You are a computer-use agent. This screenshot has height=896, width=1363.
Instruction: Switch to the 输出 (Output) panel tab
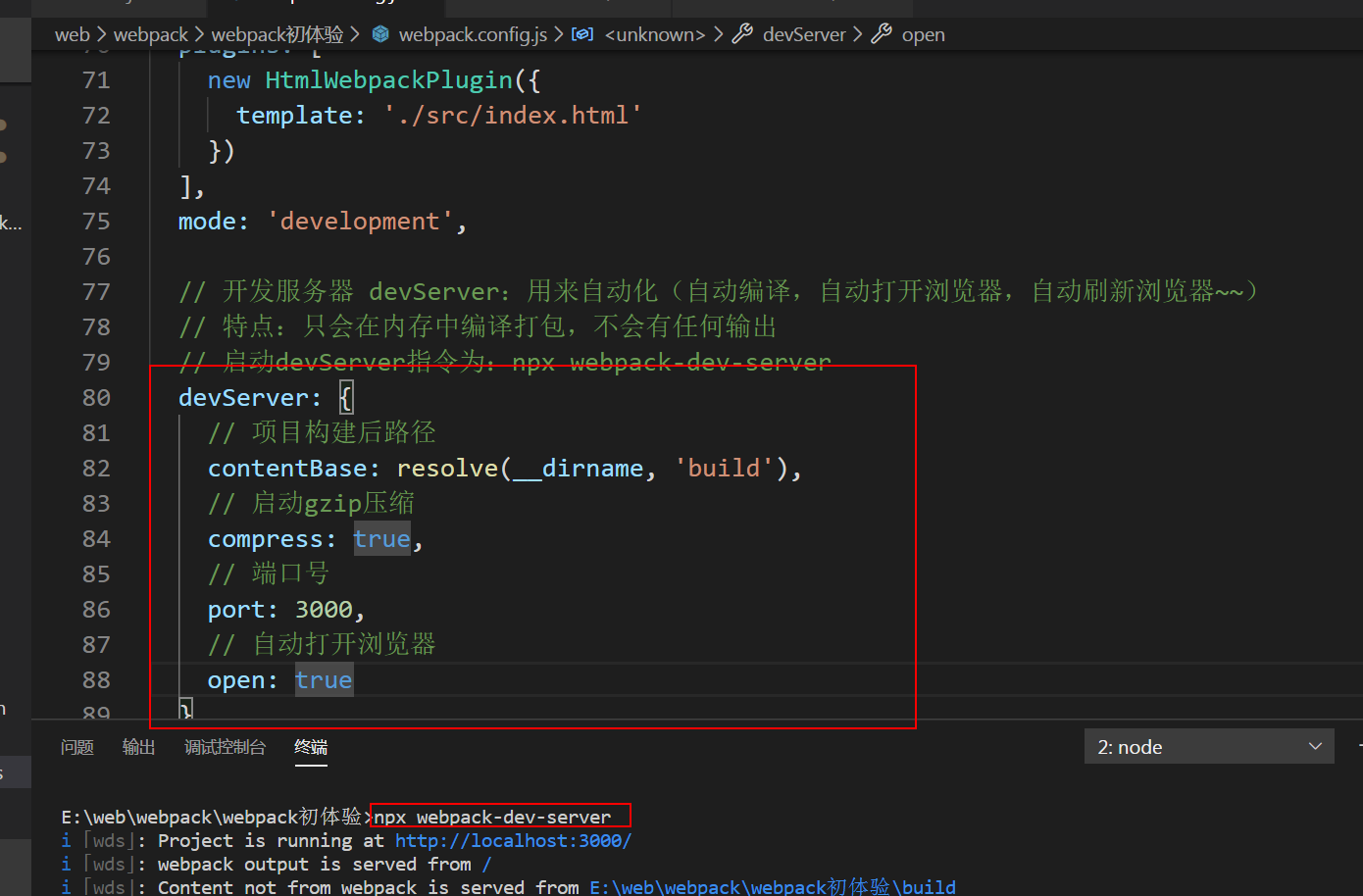(138, 747)
